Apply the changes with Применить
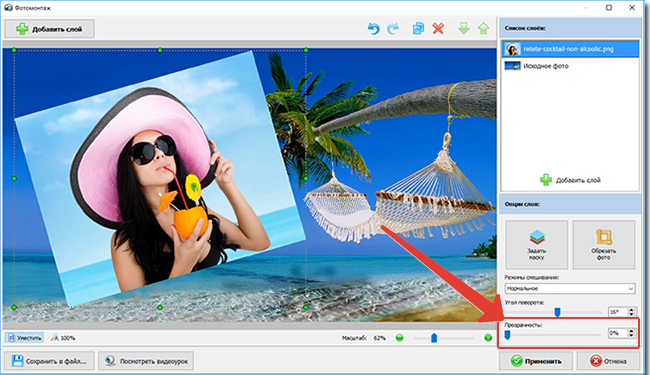The width and height of the screenshot is (650, 375). (x=536, y=361)
